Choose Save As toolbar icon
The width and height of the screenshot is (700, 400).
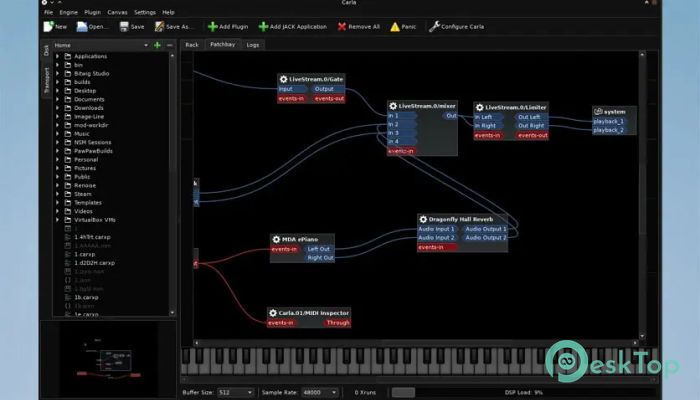[x=159, y=26]
